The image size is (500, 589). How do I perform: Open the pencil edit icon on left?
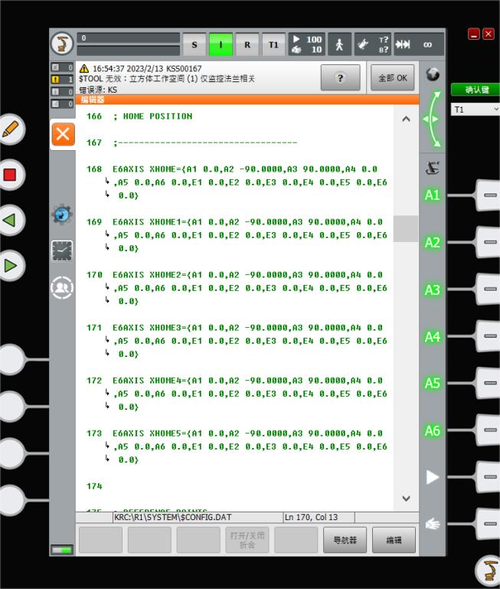[x=11, y=129]
